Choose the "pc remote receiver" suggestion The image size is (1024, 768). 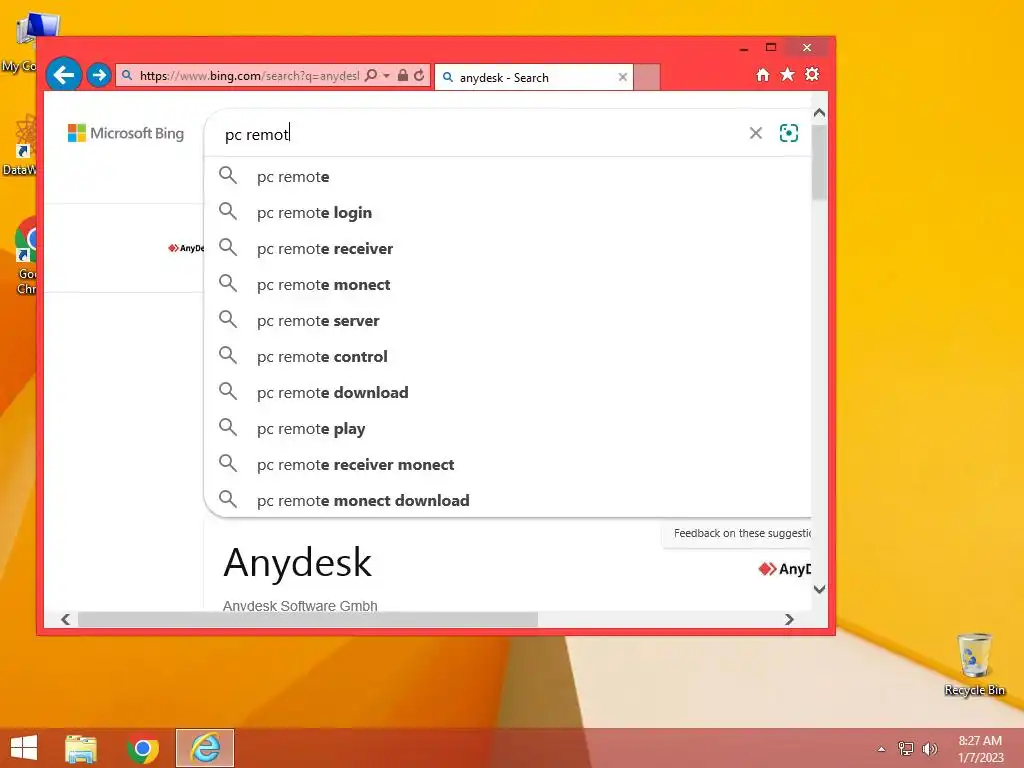click(x=507, y=248)
